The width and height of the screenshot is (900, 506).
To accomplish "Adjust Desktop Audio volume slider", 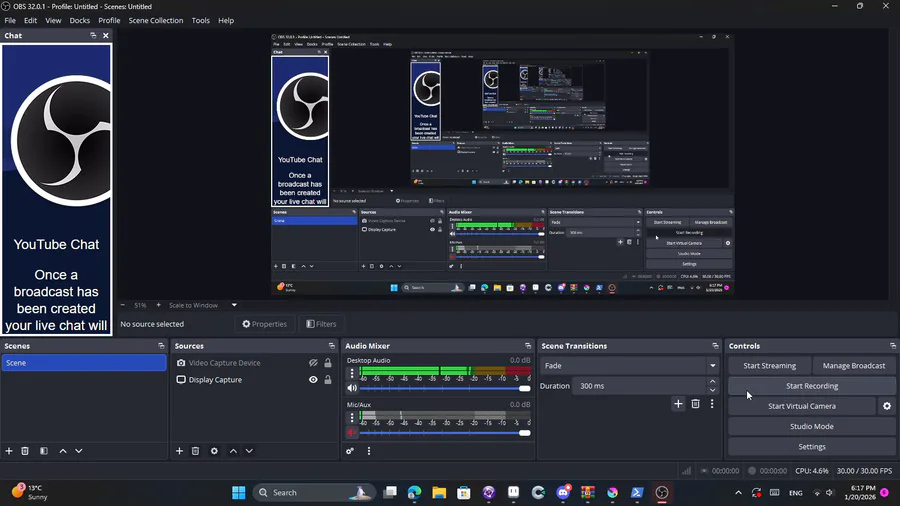I will point(445,388).
